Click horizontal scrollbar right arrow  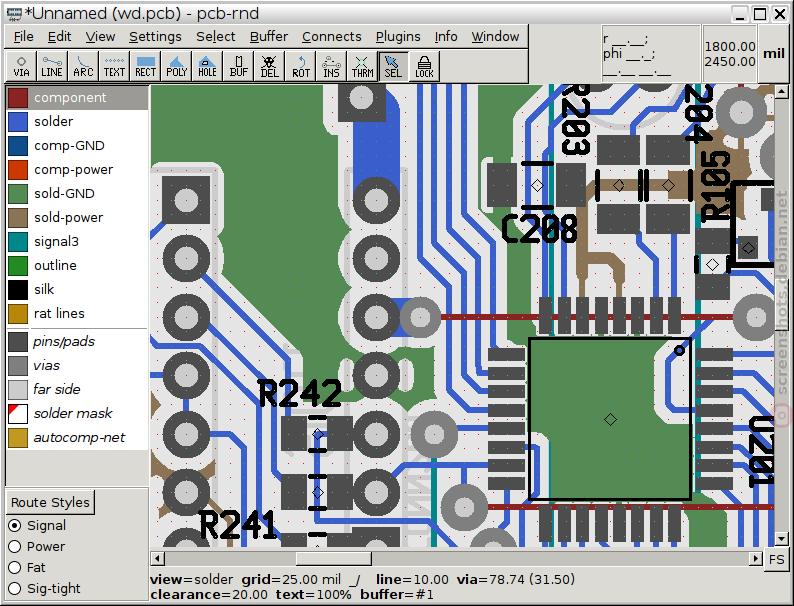point(756,558)
